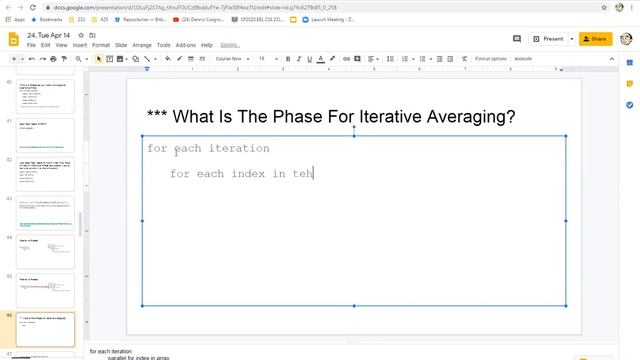This screenshot has width=640, height=360.
Task: Click the Insert link icon
Action: [347, 59]
